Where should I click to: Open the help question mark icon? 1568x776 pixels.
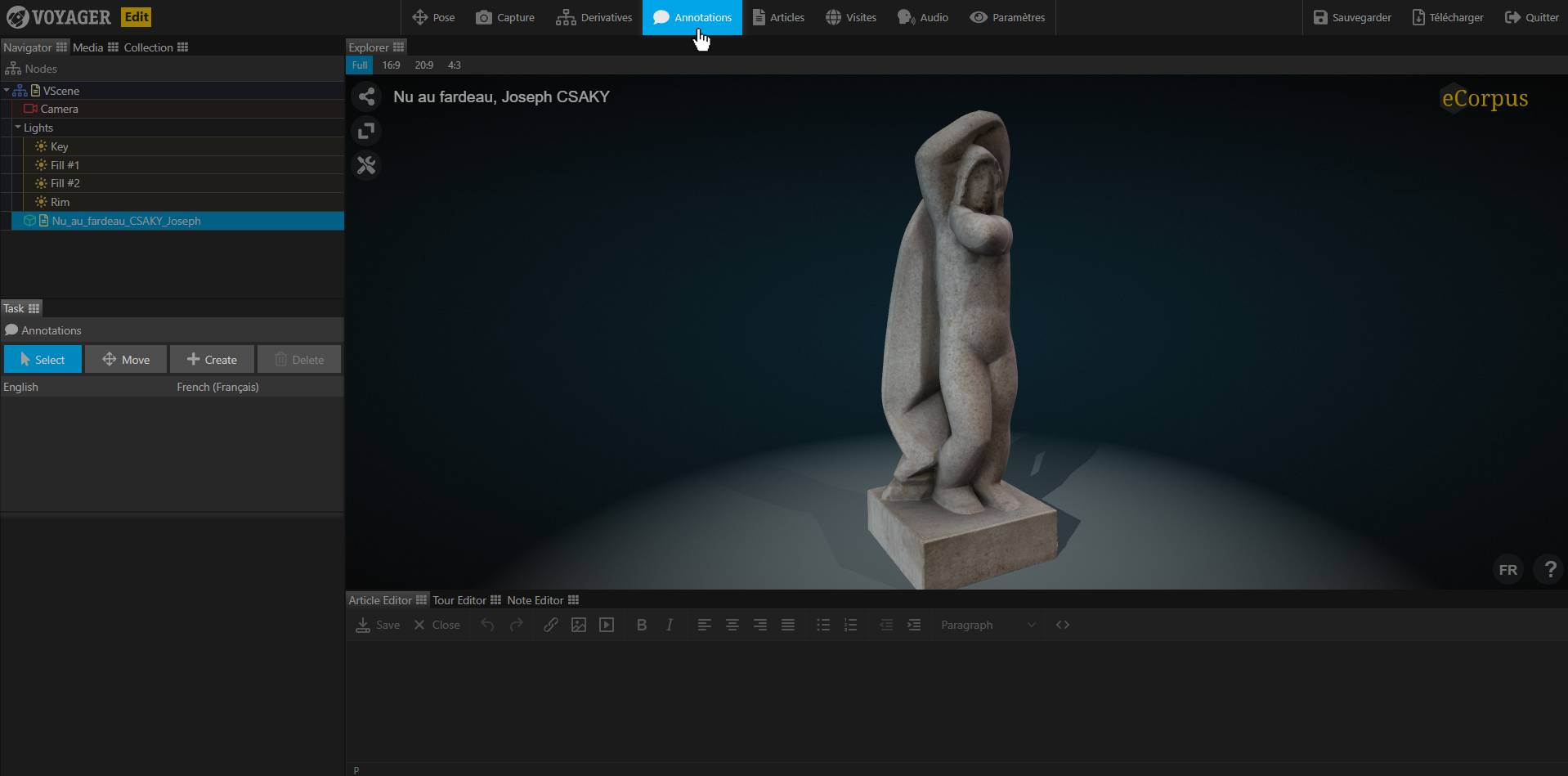click(x=1549, y=570)
